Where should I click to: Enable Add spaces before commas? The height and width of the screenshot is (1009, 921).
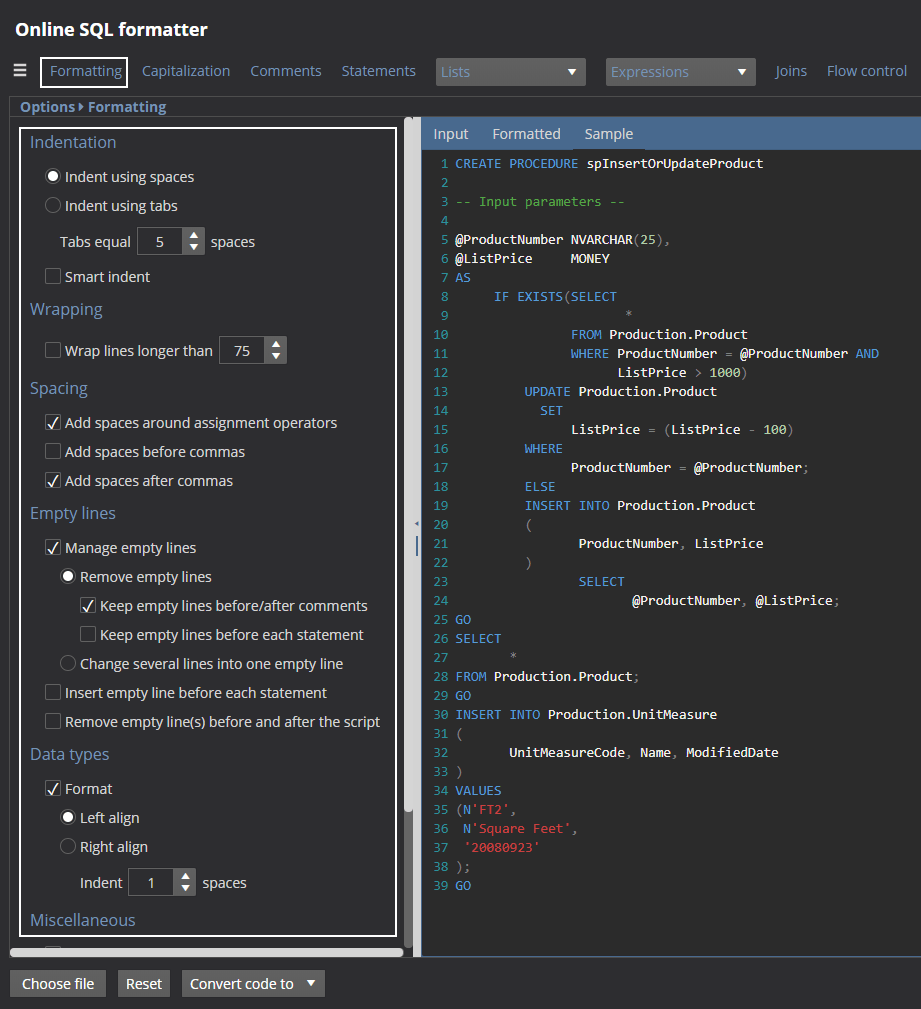point(53,451)
